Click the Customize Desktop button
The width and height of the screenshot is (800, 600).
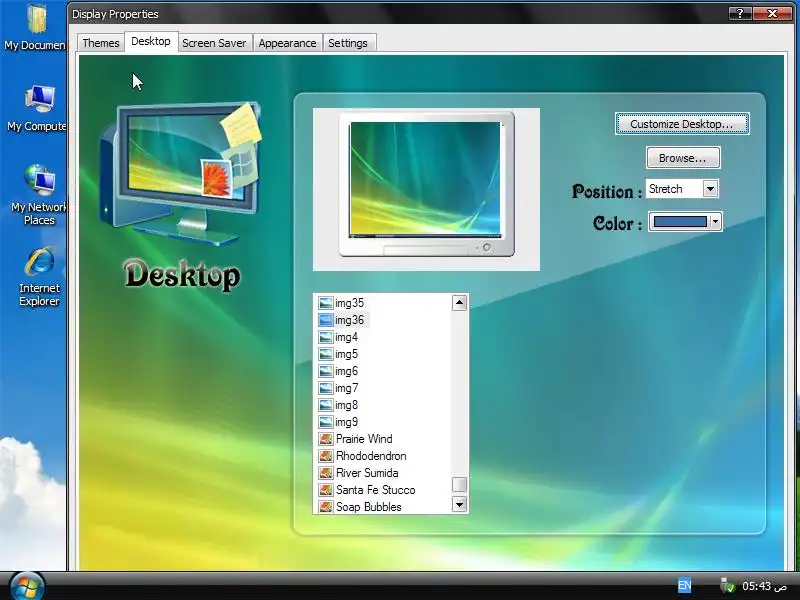[682, 124]
